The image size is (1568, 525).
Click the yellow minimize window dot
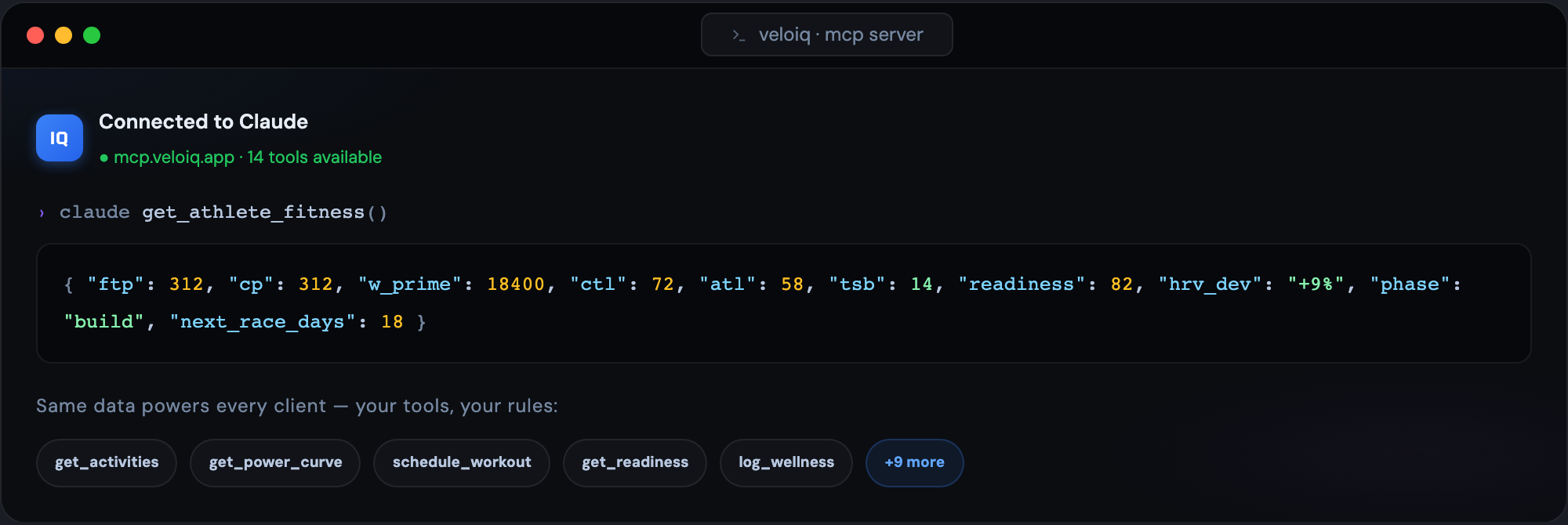point(64,35)
